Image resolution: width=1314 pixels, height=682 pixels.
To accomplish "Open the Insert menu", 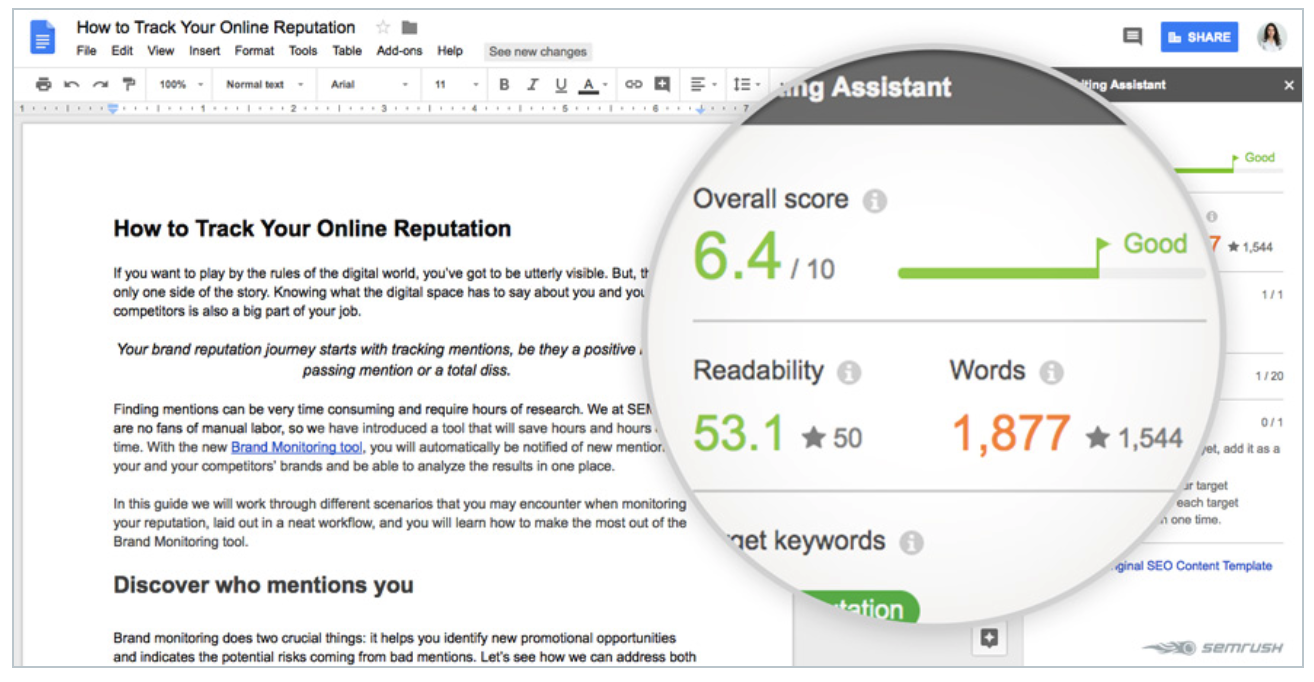I will [x=204, y=51].
